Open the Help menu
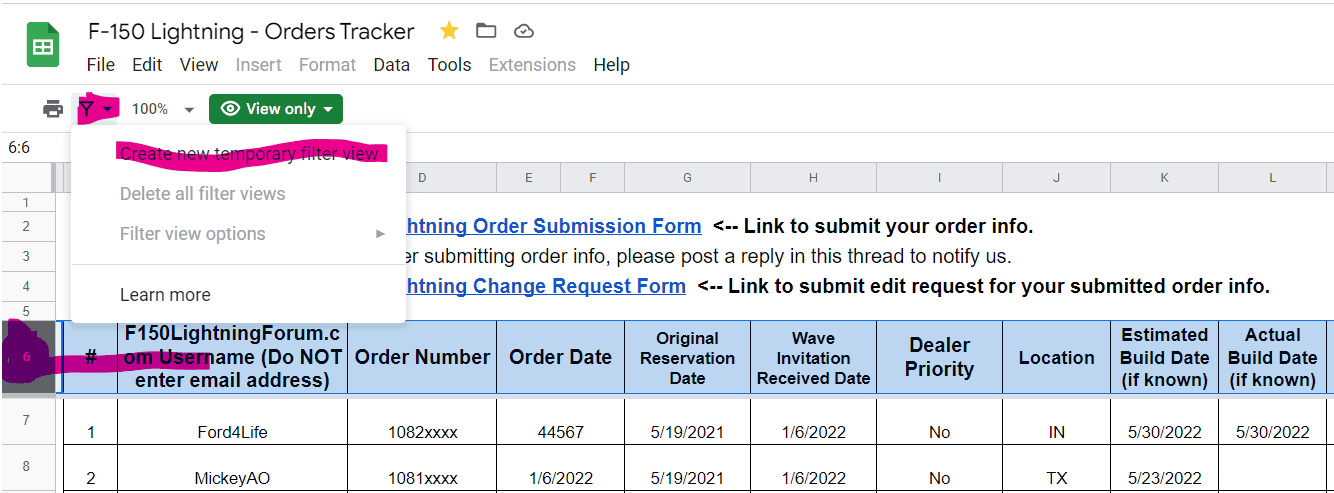Viewport: 1334px width, 493px height. [611, 65]
